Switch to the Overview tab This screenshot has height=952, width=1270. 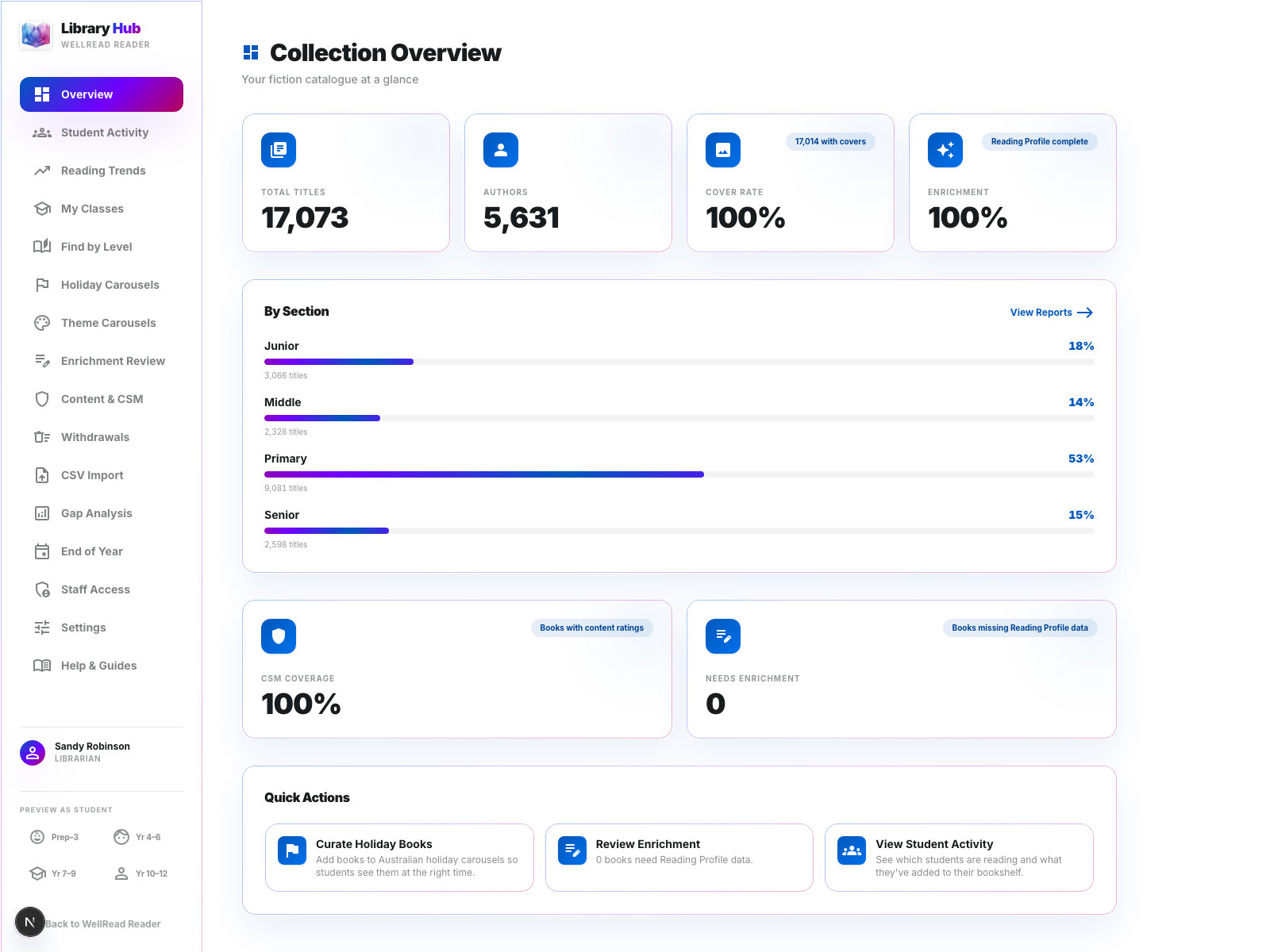[x=101, y=94]
